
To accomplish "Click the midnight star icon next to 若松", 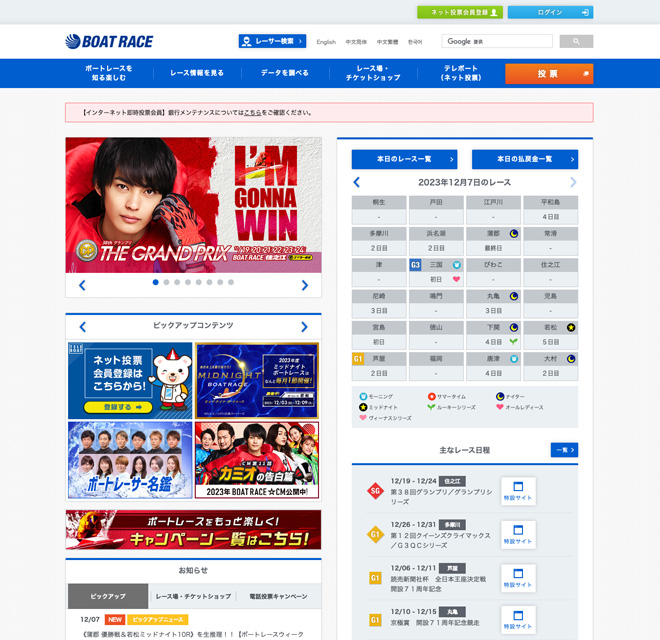I will pyautogui.click(x=571, y=328).
